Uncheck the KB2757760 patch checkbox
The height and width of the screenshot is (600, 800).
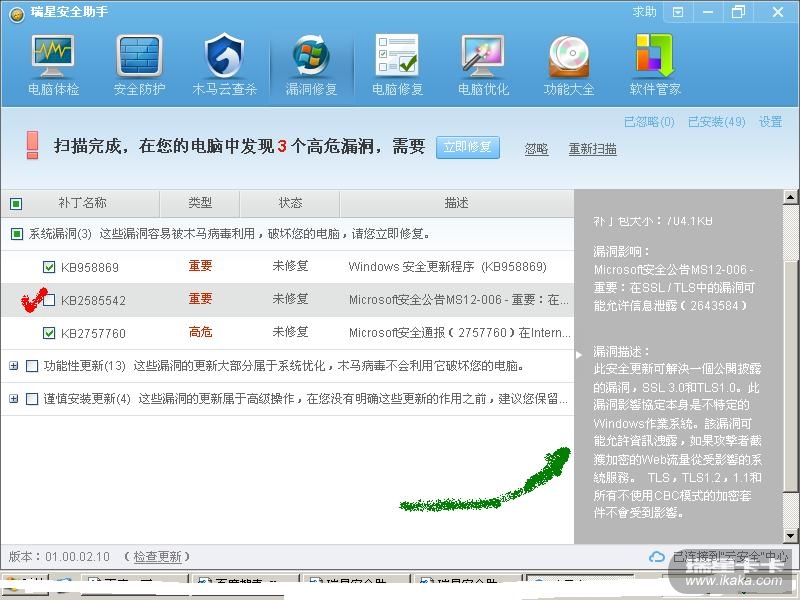pyautogui.click(x=49, y=333)
